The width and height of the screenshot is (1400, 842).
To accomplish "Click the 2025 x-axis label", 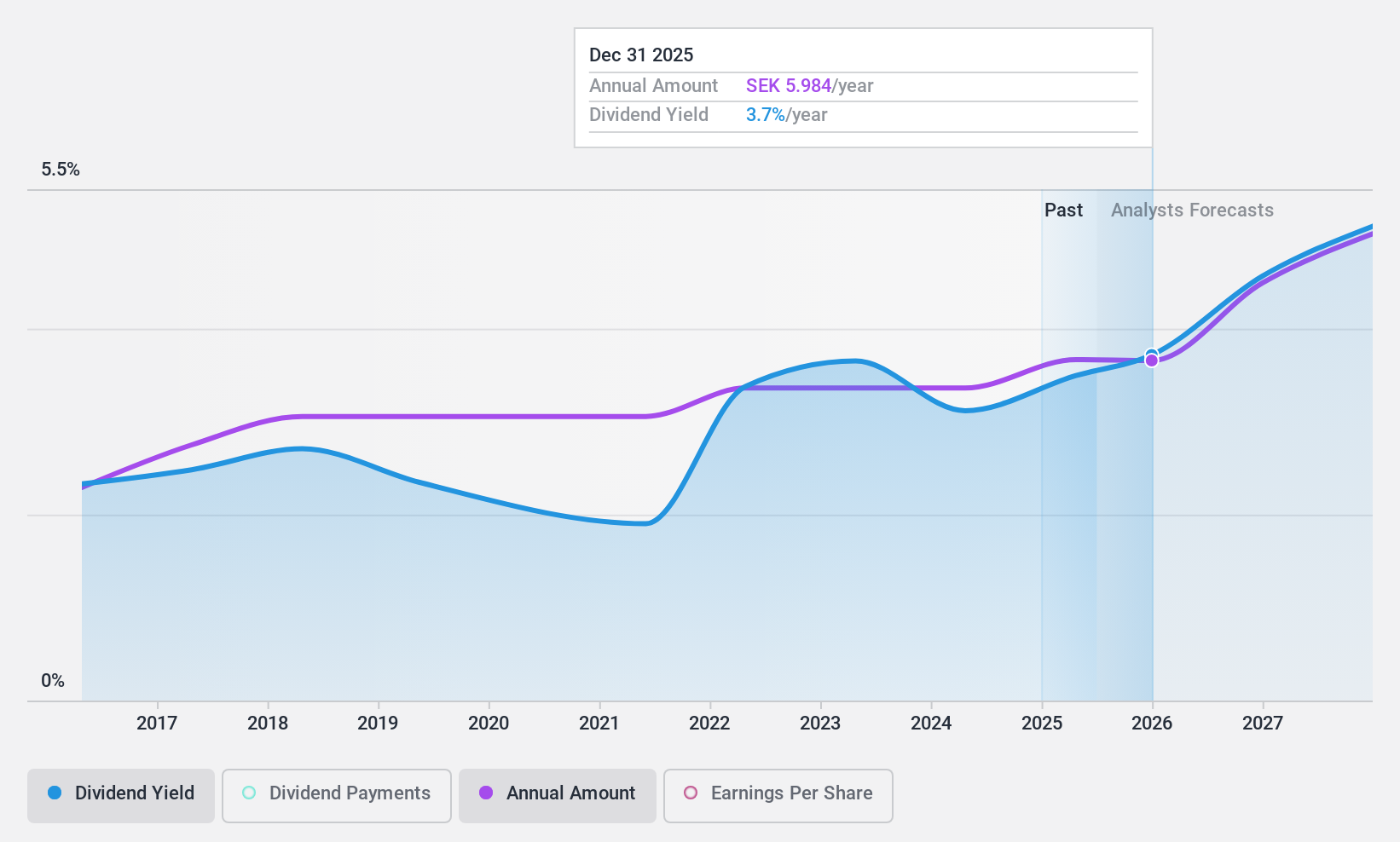I will coord(1042,724).
